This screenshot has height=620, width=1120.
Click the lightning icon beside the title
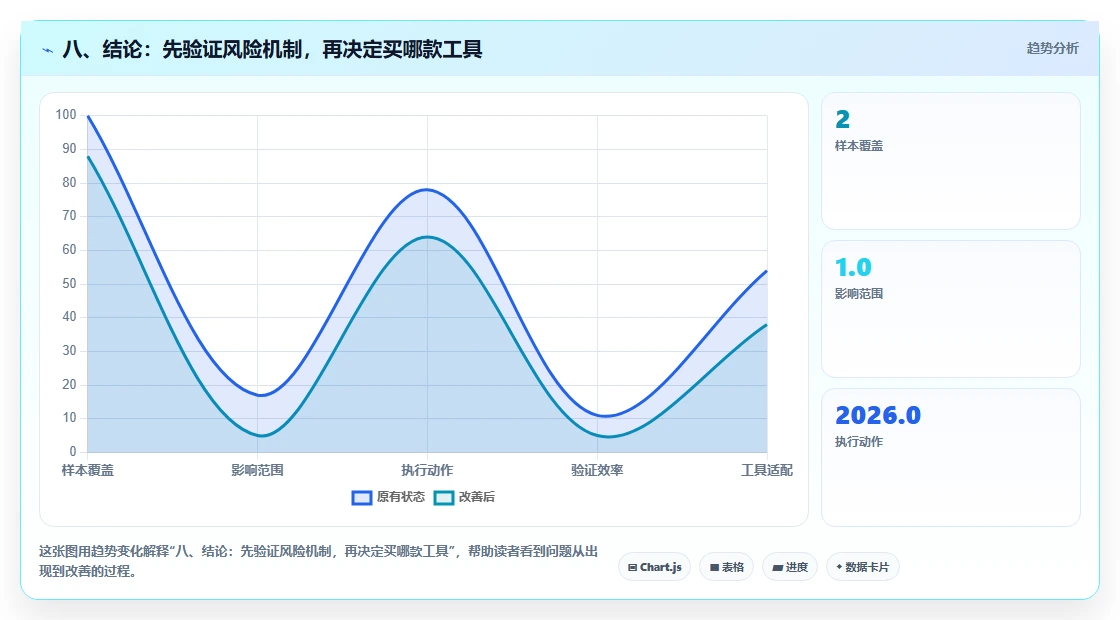[x=48, y=50]
